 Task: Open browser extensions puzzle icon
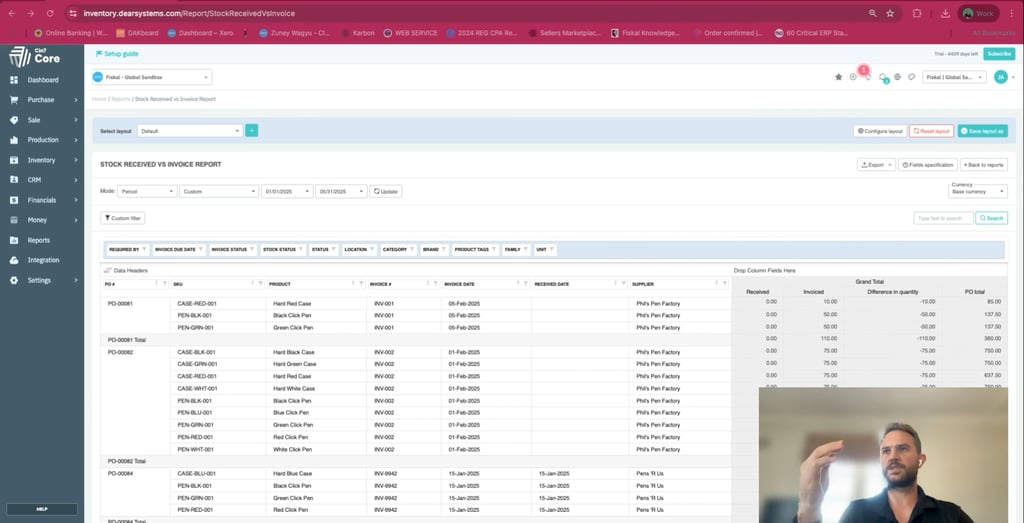(917, 13)
